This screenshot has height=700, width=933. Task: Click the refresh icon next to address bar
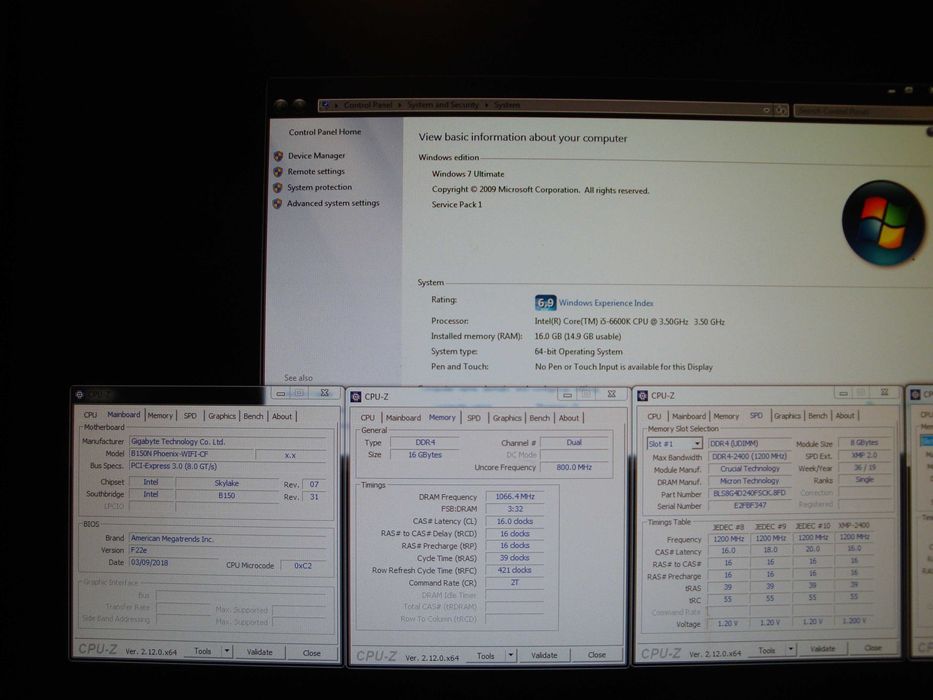click(x=781, y=110)
